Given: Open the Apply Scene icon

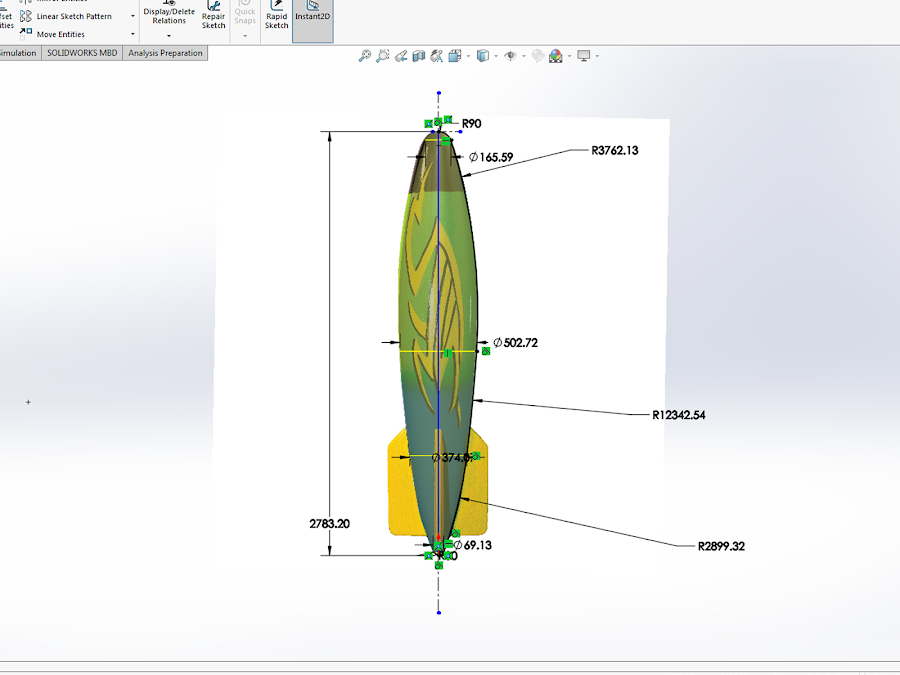Looking at the screenshot, I should (556, 56).
